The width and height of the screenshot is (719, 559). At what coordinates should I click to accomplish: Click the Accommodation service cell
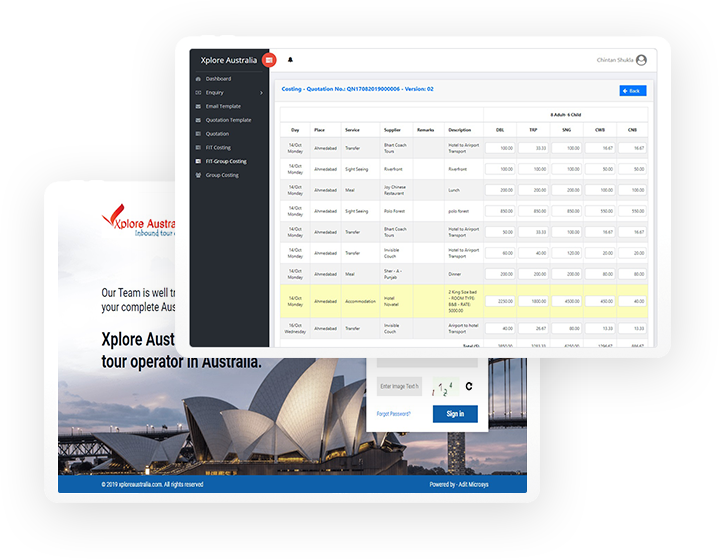click(x=360, y=302)
